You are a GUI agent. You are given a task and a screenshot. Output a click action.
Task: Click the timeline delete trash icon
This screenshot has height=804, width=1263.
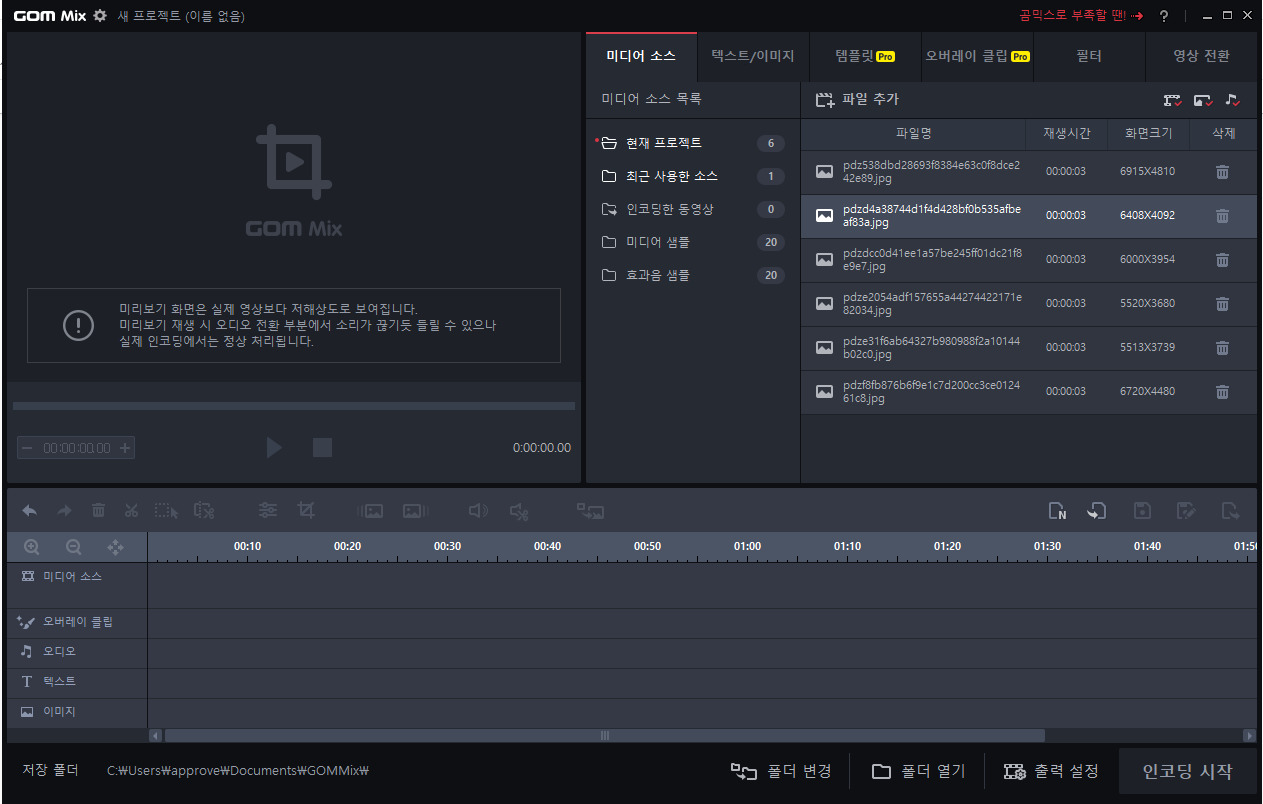click(98, 511)
